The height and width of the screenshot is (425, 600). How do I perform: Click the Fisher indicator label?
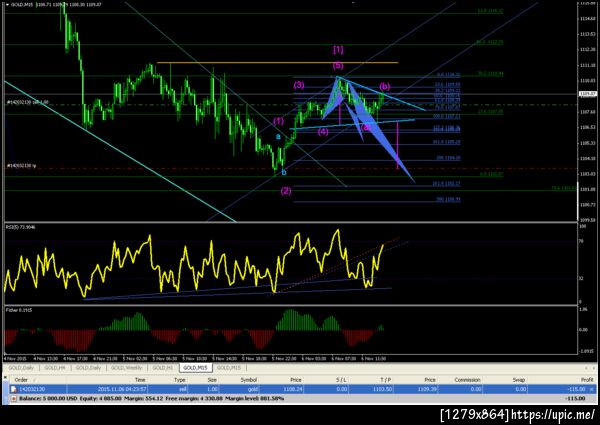pos(19,310)
